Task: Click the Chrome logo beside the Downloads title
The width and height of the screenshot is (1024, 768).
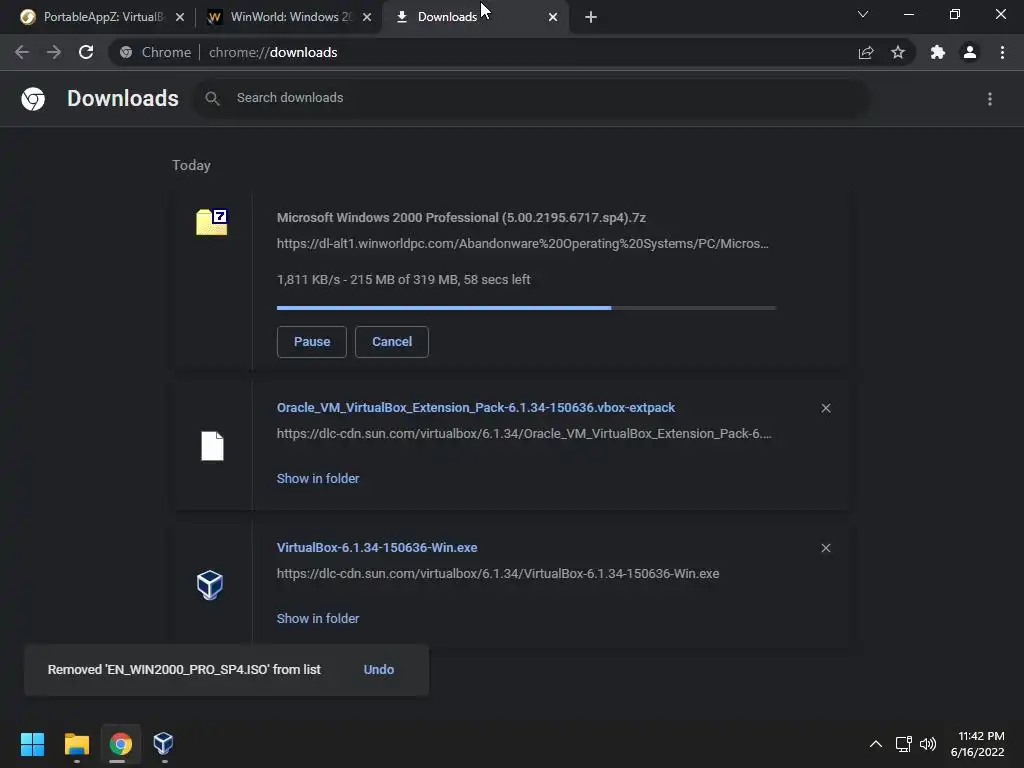Action: click(33, 99)
